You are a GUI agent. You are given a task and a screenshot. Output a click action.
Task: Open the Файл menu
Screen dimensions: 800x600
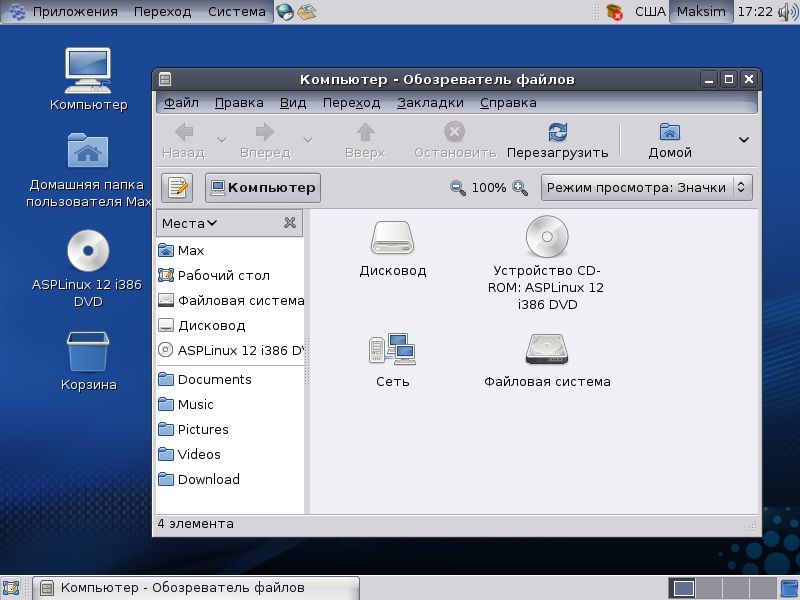(x=181, y=103)
